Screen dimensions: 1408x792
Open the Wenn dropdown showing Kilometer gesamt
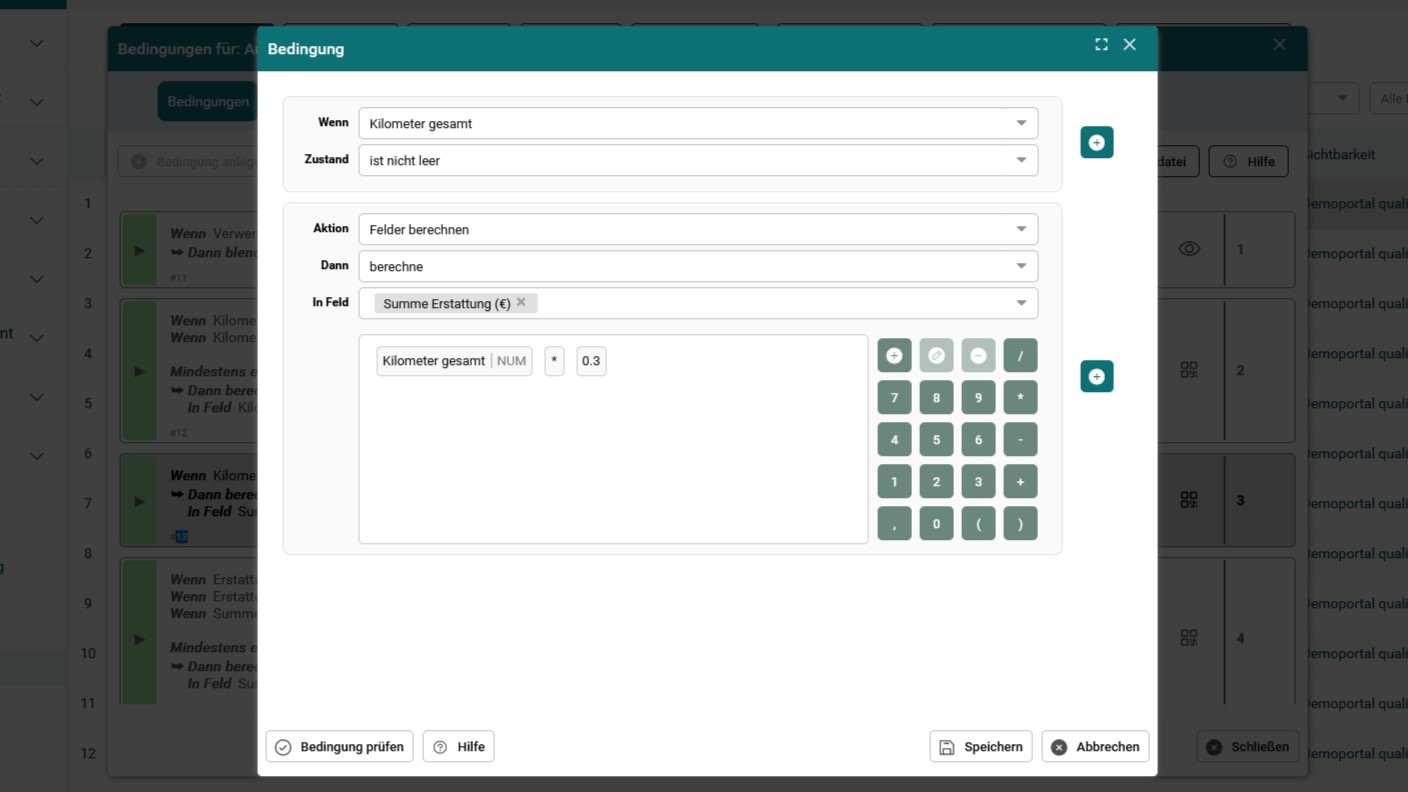click(698, 123)
